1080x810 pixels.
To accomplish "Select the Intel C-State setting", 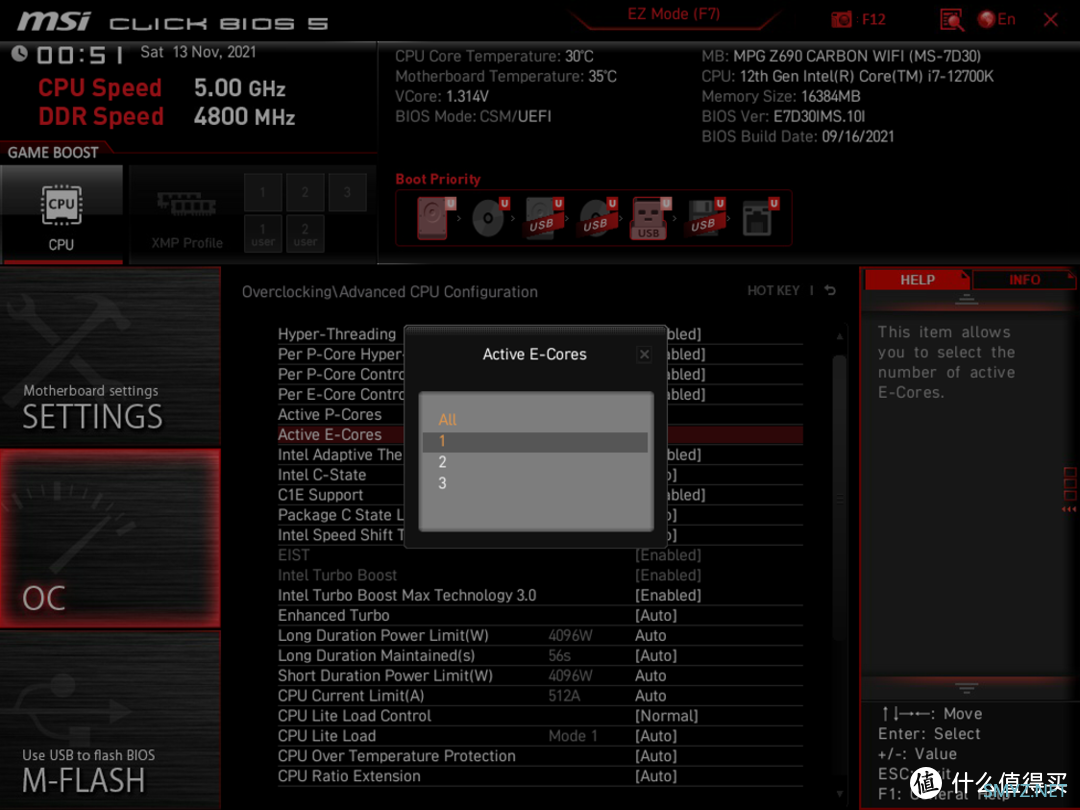I will pos(322,475).
